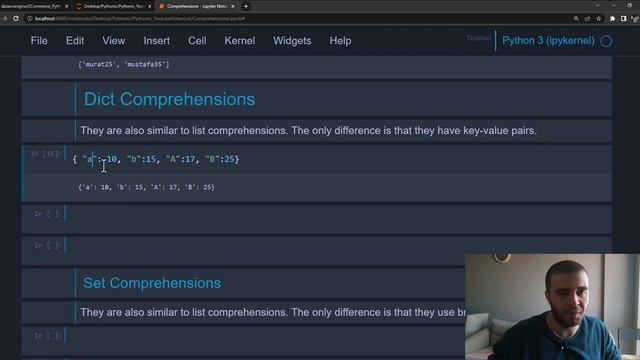Open the Cell menu
Viewport: 640px width, 360px height.
pos(197,41)
